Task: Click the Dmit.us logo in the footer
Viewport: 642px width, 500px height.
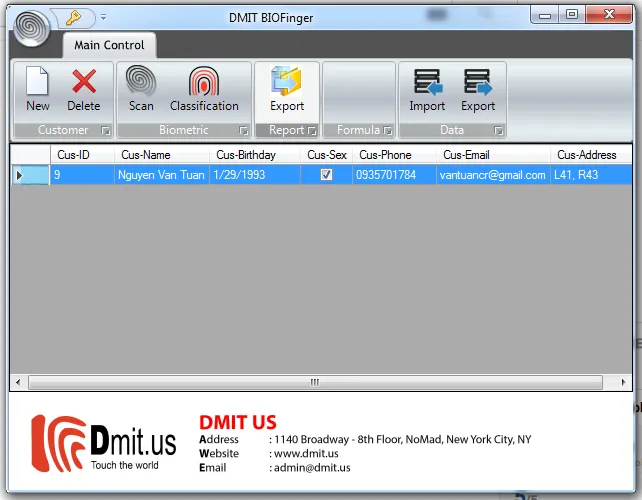Action: click(104, 443)
